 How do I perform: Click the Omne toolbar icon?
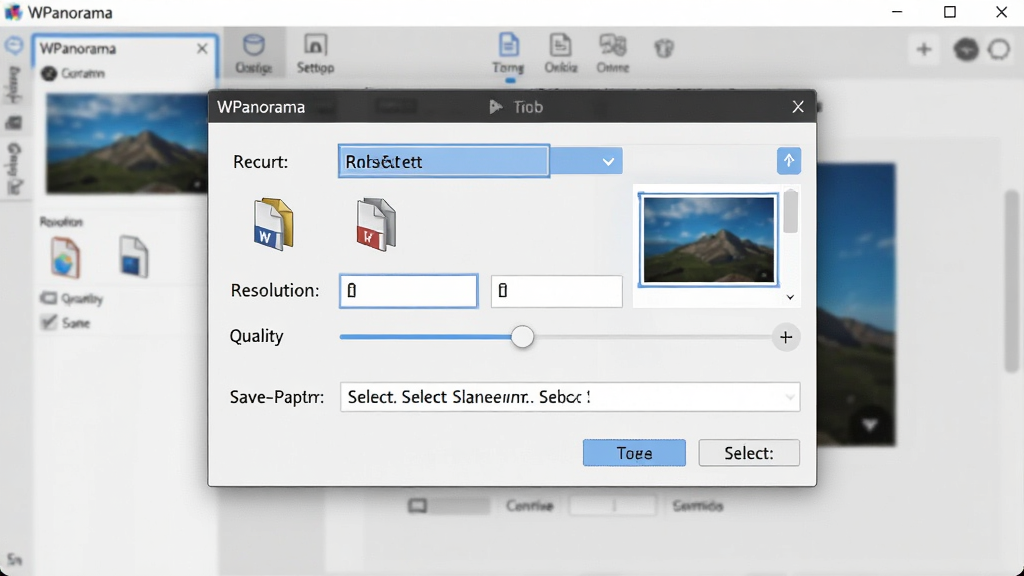coord(613,54)
